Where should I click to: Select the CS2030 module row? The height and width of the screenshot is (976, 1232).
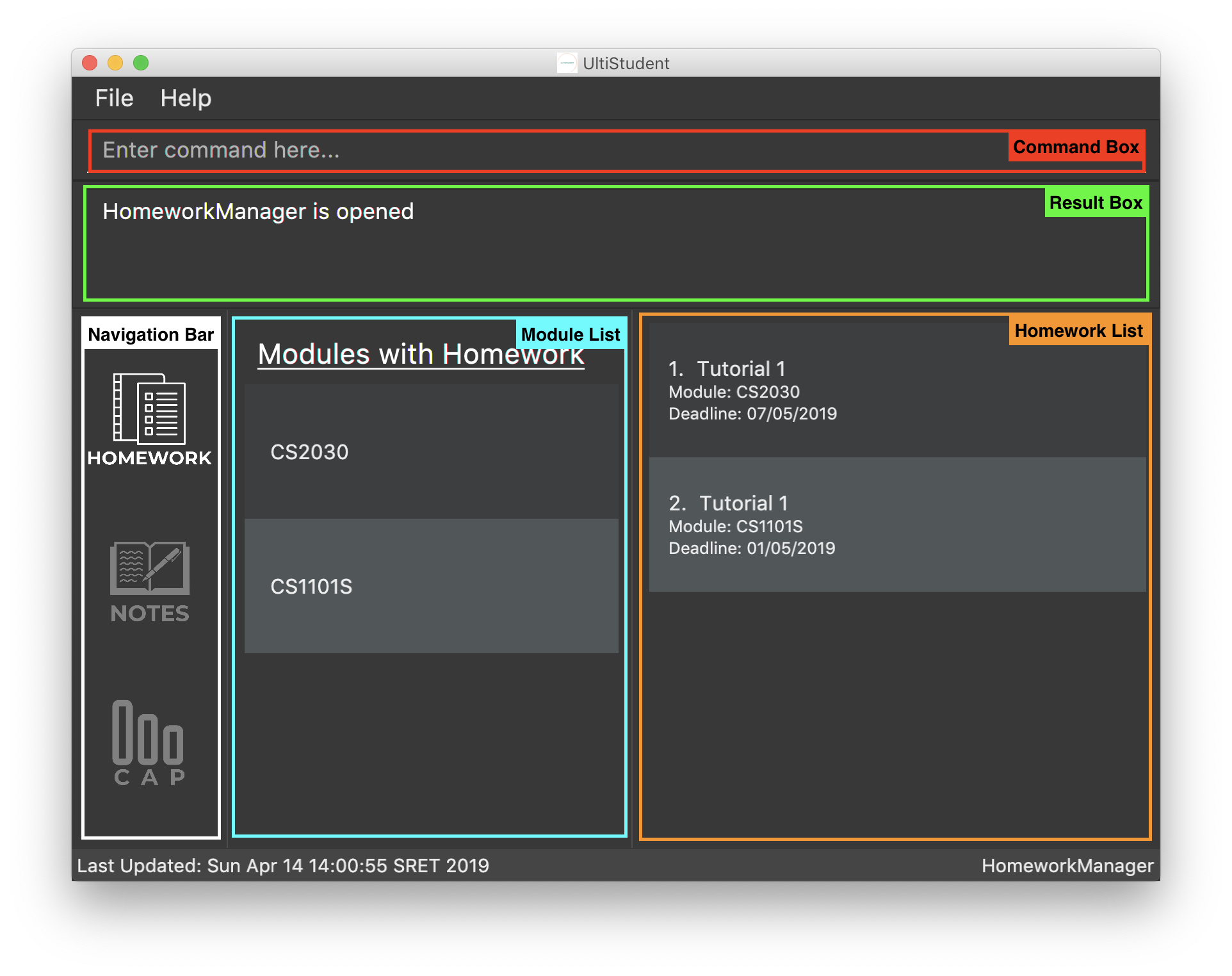tap(432, 452)
